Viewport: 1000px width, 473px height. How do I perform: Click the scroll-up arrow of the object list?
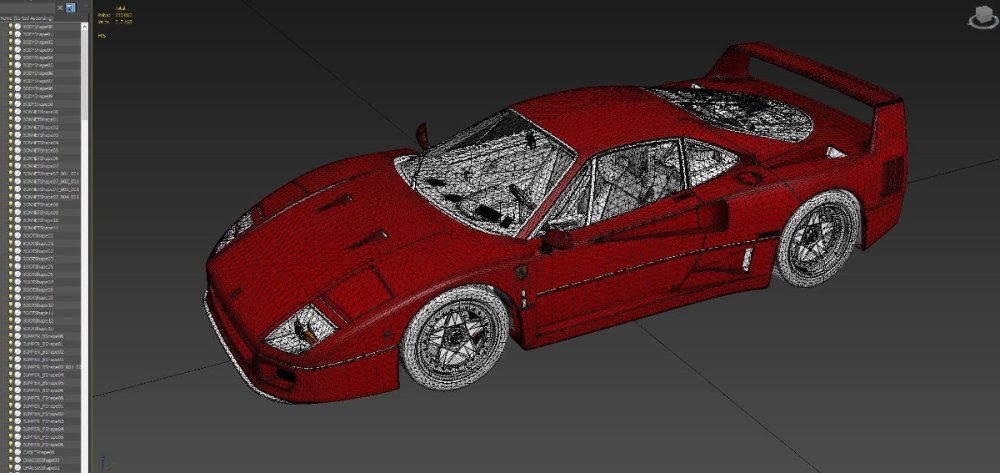pyautogui.click(x=85, y=27)
